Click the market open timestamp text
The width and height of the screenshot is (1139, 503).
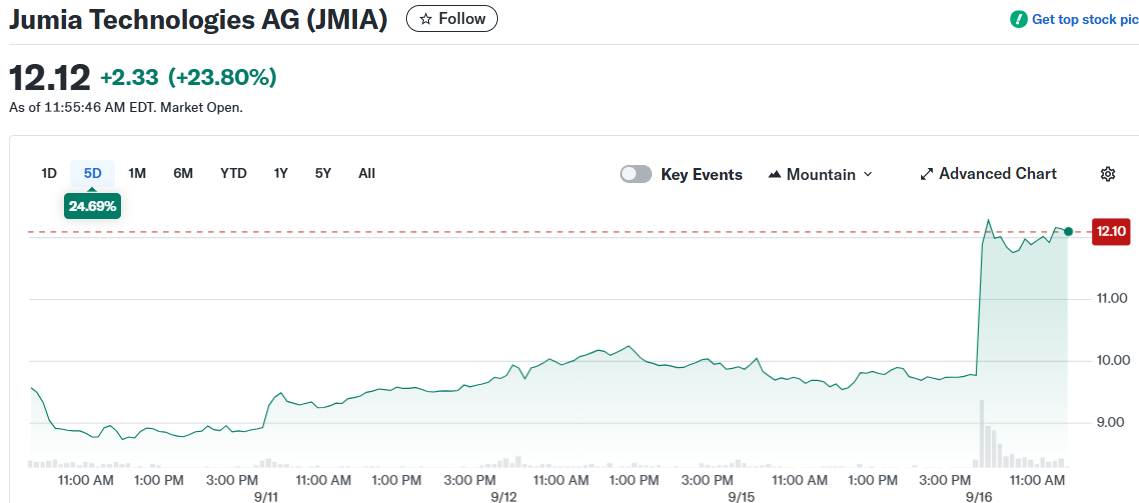click(126, 108)
